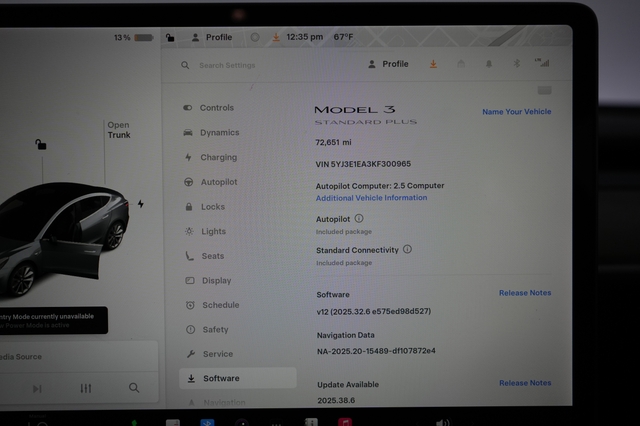Tap the media search icon
Viewport: 640px width, 426px height.
pos(134,388)
